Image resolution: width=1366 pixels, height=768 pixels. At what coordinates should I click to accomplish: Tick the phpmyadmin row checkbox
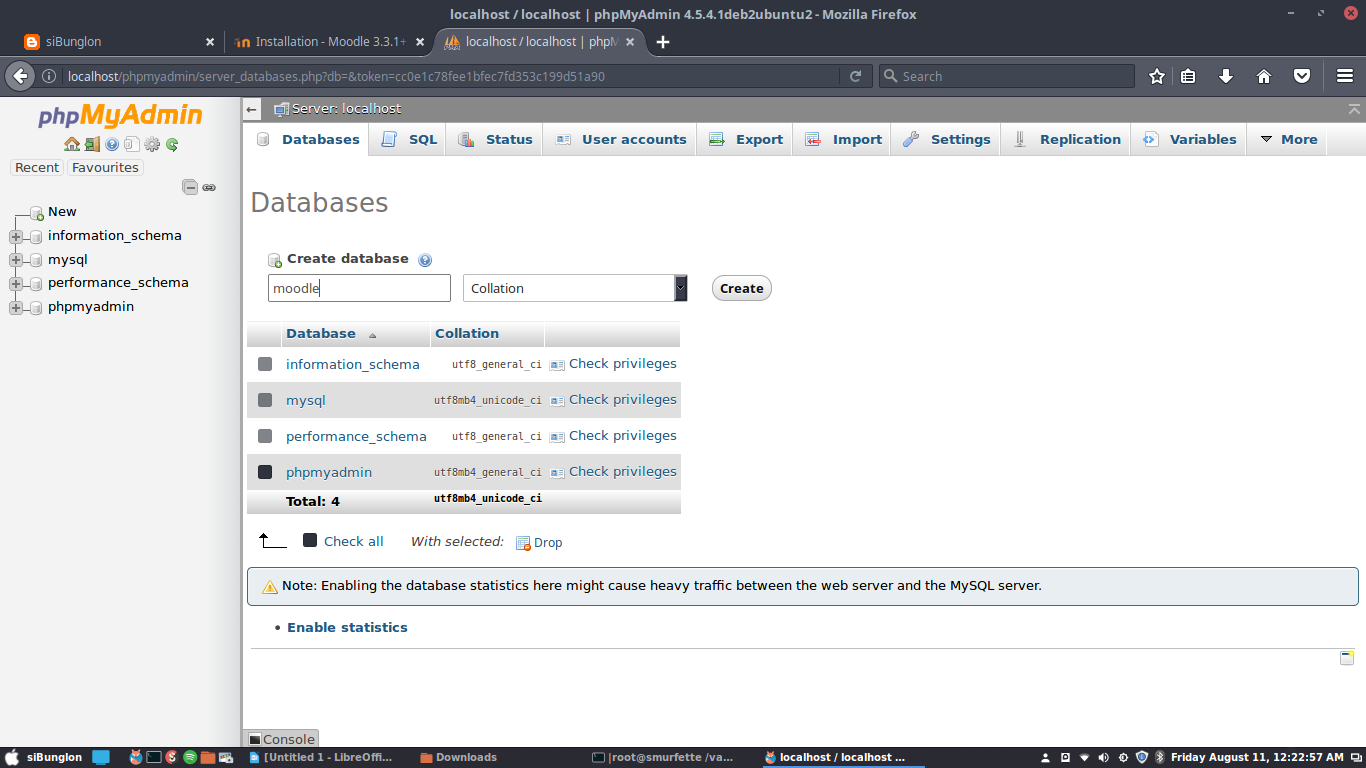pyautogui.click(x=265, y=472)
